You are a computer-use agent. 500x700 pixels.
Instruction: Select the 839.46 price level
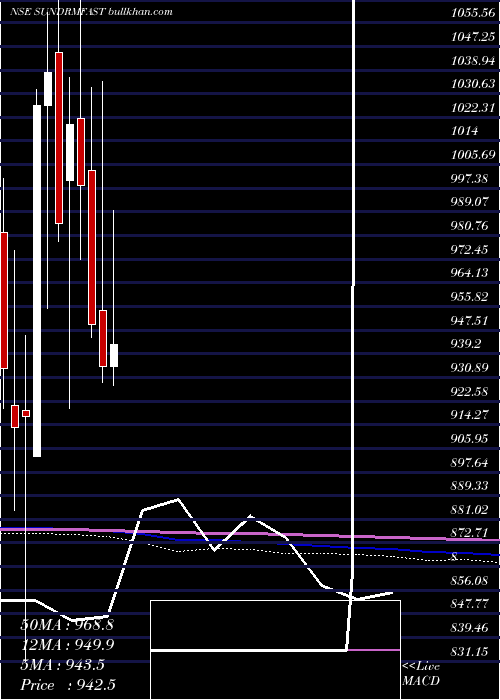(469, 628)
